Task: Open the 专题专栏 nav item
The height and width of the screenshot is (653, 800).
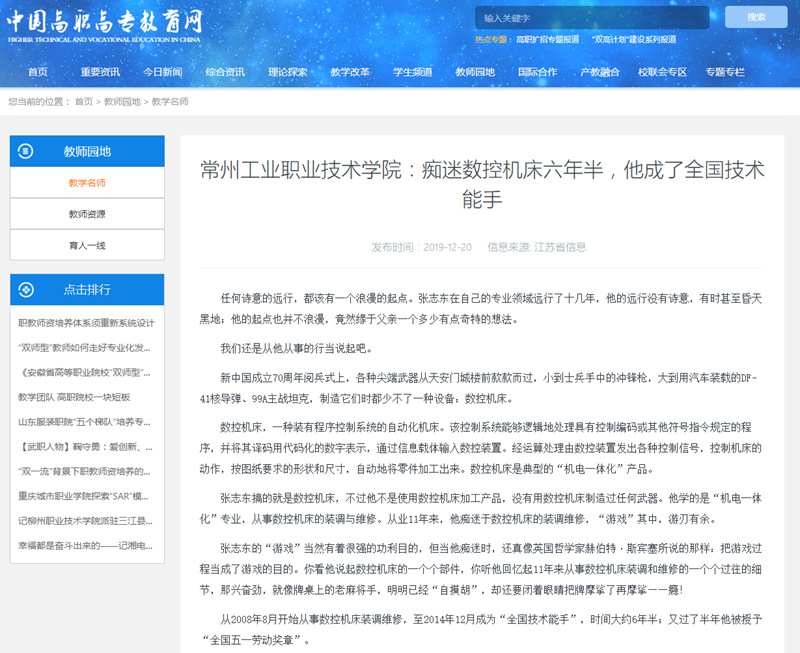Action: pyautogui.click(x=724, y=72)
